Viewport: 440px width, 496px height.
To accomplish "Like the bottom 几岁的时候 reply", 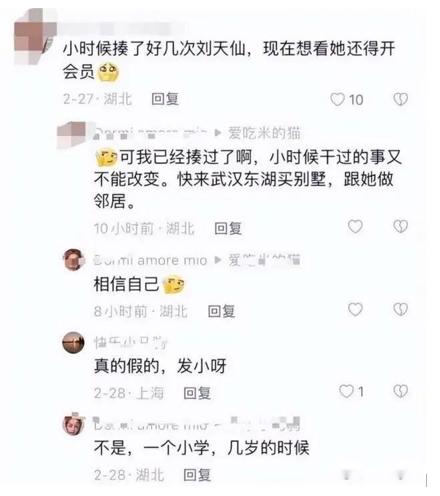I will click(347, 475).
